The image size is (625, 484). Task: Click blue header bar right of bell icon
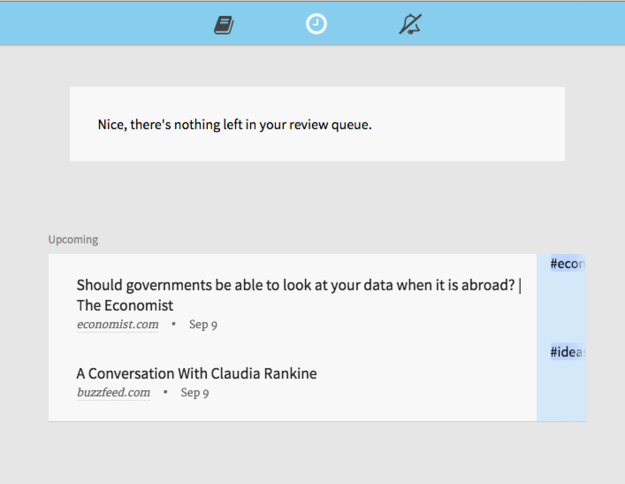pyautogui.click(x=520, y=22)
